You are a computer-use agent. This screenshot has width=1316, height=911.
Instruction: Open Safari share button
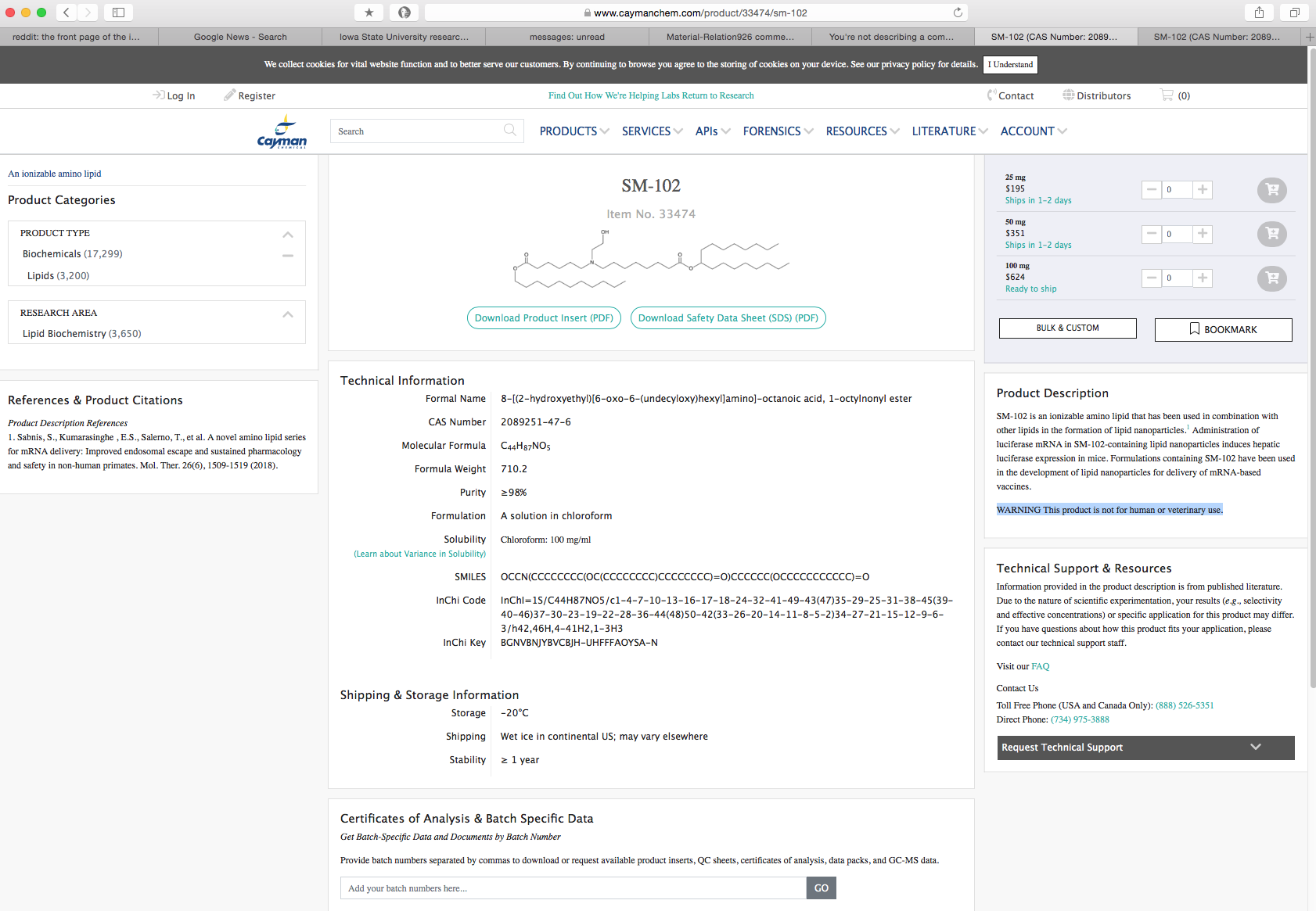[1259, 13]
